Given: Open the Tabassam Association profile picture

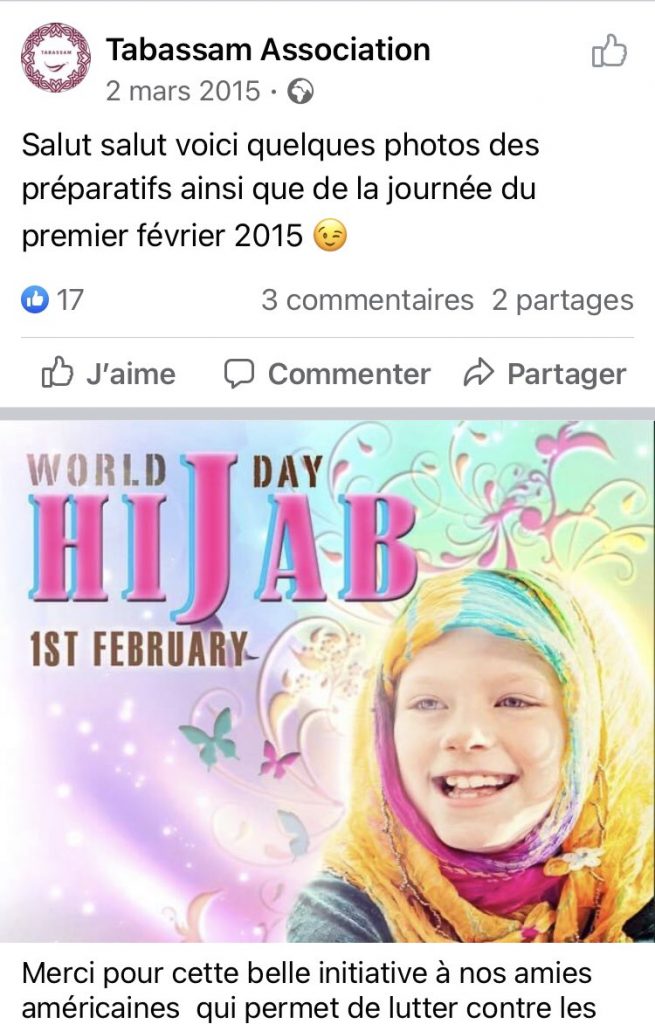Looking at the screenshot, I should click(56, 57).
